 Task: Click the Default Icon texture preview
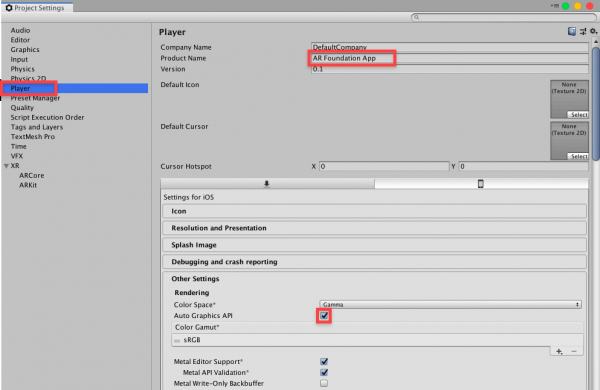[569, 99]
